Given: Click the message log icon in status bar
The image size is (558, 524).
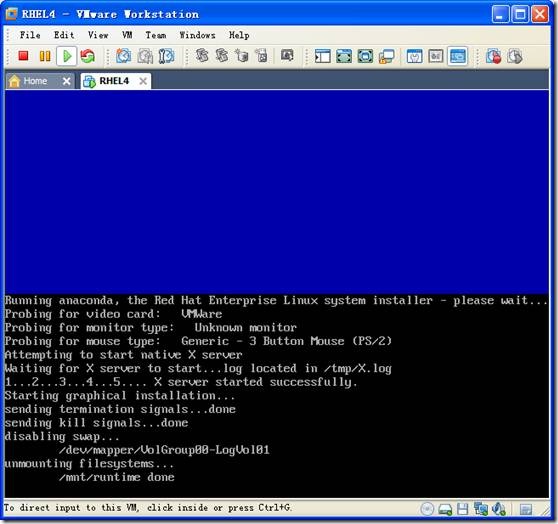Looking at the screenshot, I should click(526, 509).
